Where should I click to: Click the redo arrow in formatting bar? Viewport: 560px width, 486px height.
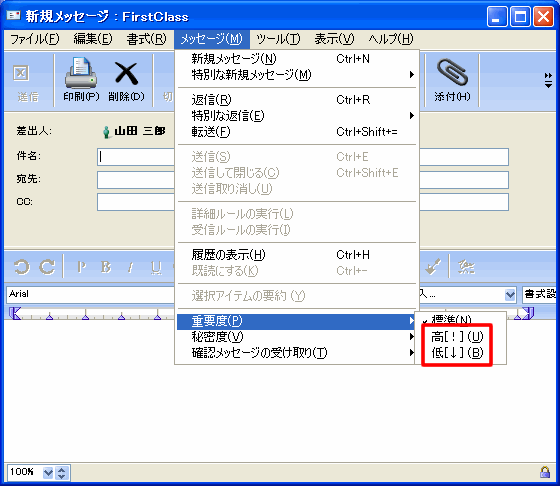[x=47, y=267]
